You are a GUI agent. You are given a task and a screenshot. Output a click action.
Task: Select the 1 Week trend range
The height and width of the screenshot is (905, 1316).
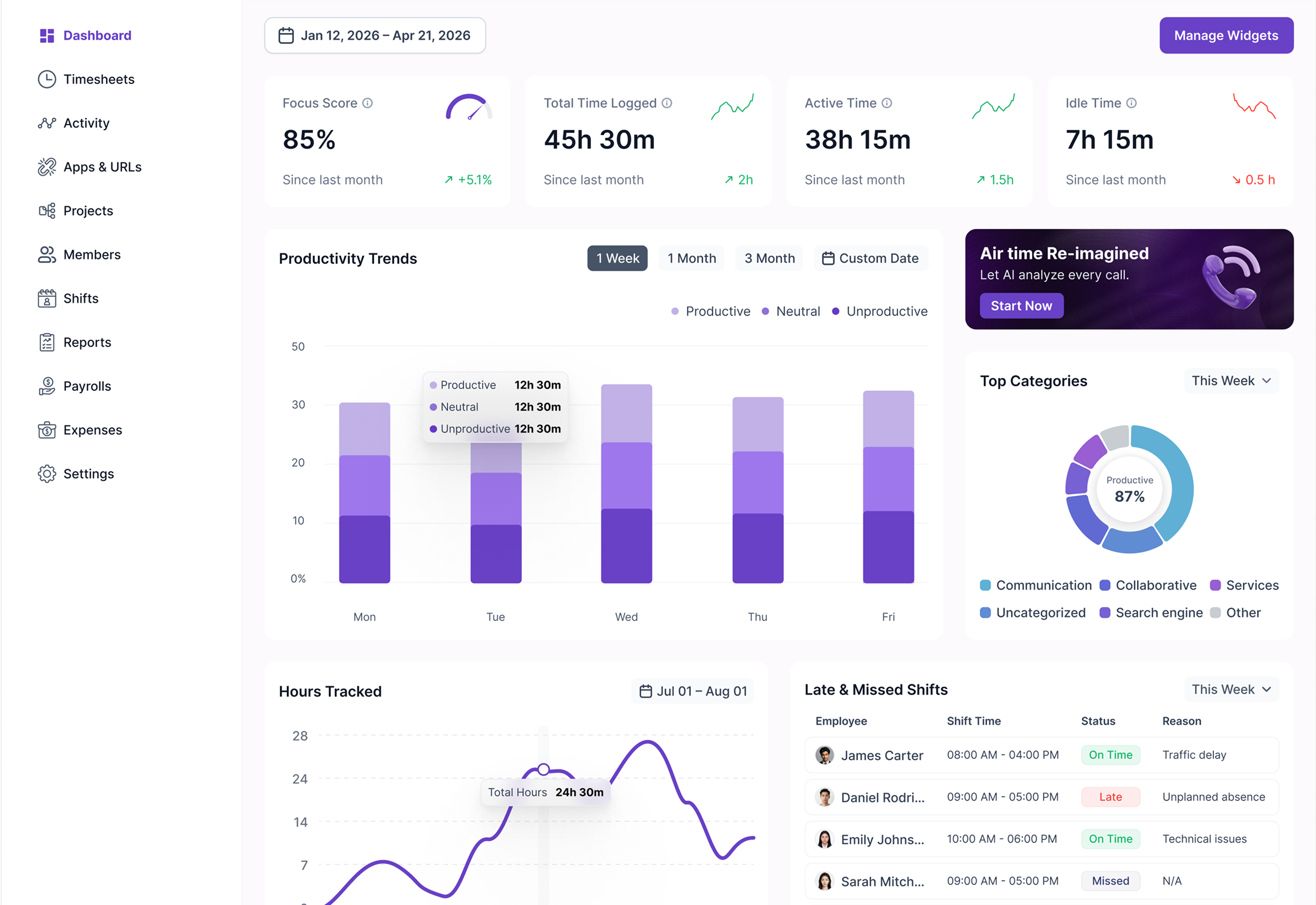pos(617,259)
